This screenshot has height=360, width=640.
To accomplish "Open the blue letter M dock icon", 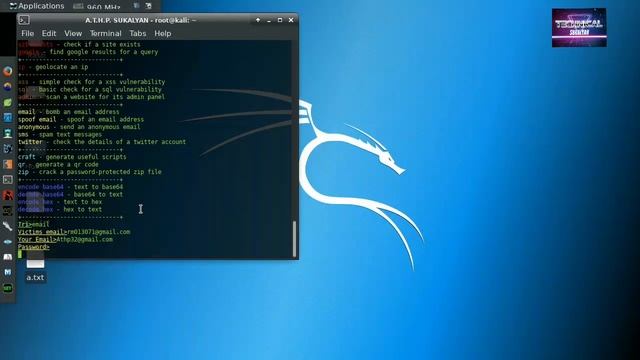I will point(7,272).
